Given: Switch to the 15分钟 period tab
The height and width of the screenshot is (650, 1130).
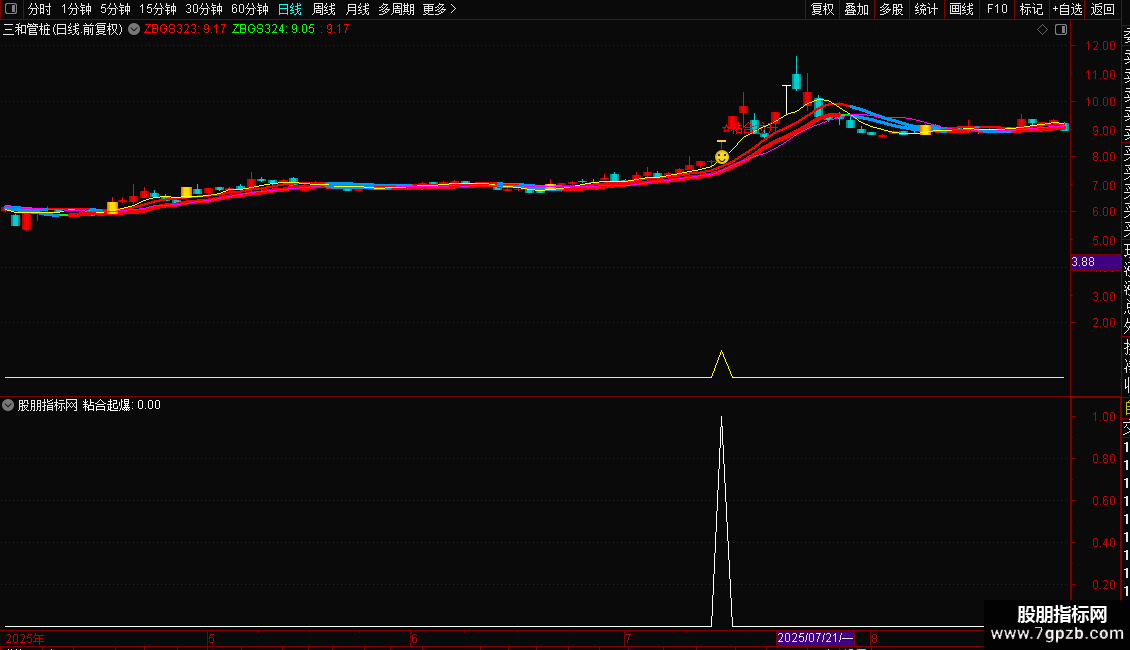Looking at the screenshot, I should (157, 9).
